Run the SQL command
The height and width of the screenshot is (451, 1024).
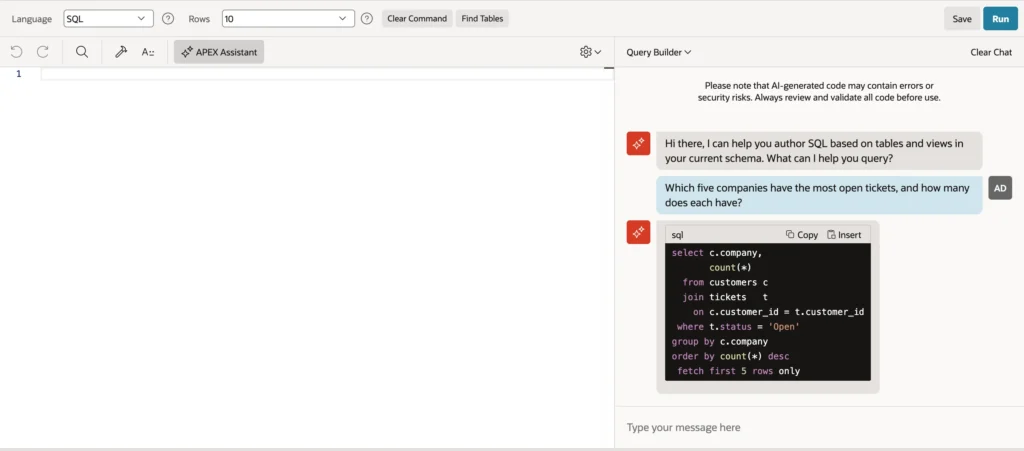[x=1000, y=19]
